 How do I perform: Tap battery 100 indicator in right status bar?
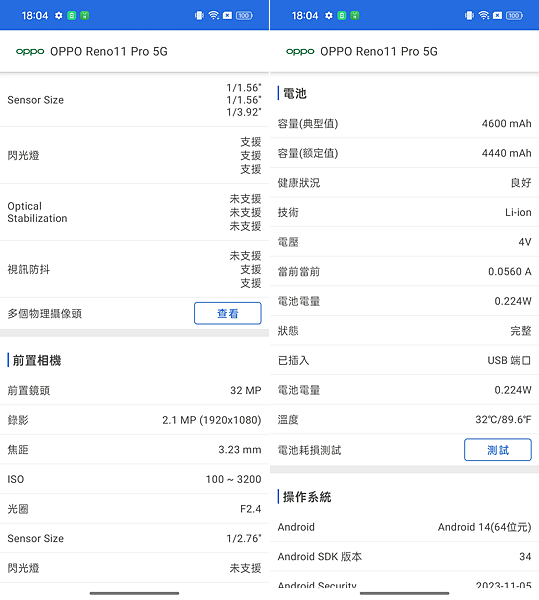[x=514, y=16]
